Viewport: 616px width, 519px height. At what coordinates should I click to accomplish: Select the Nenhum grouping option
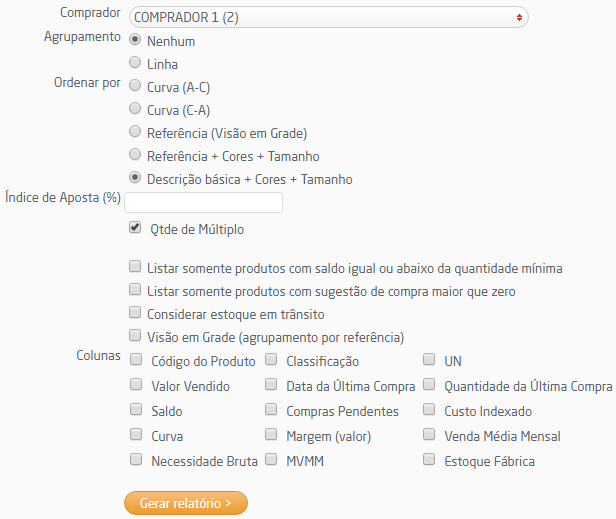pos(135,41)
